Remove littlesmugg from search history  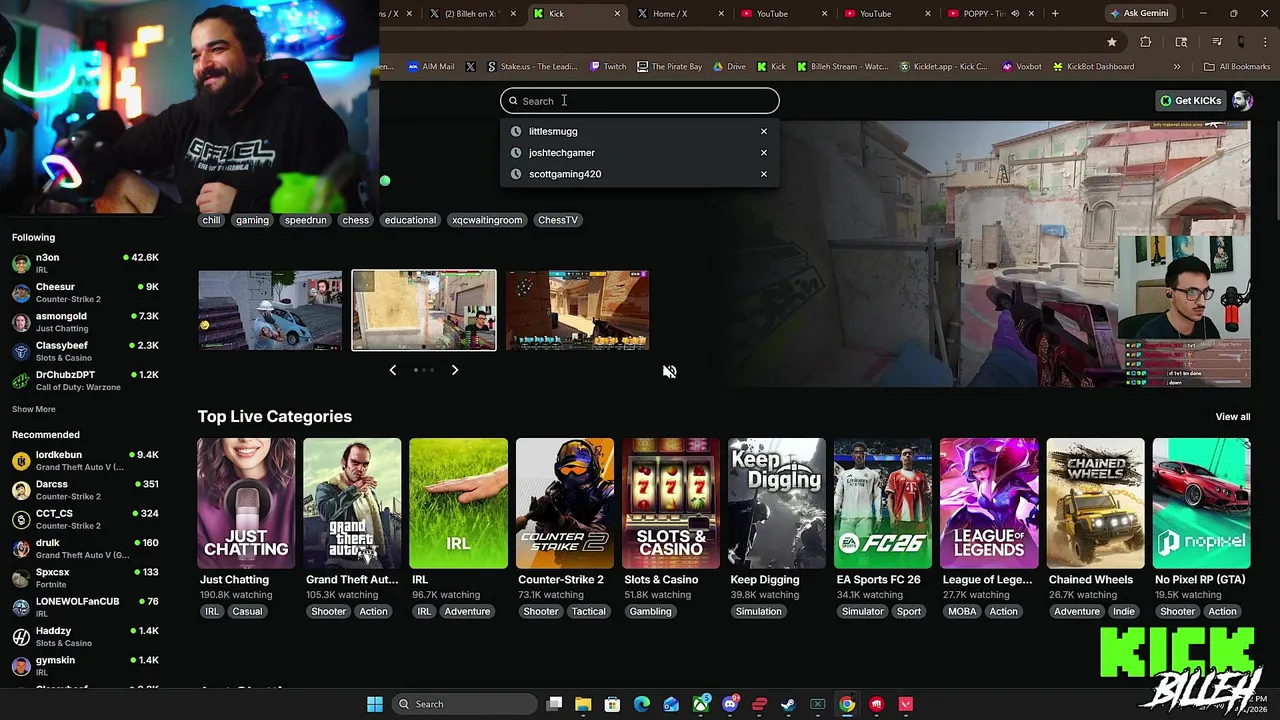[x=764, y=131]
